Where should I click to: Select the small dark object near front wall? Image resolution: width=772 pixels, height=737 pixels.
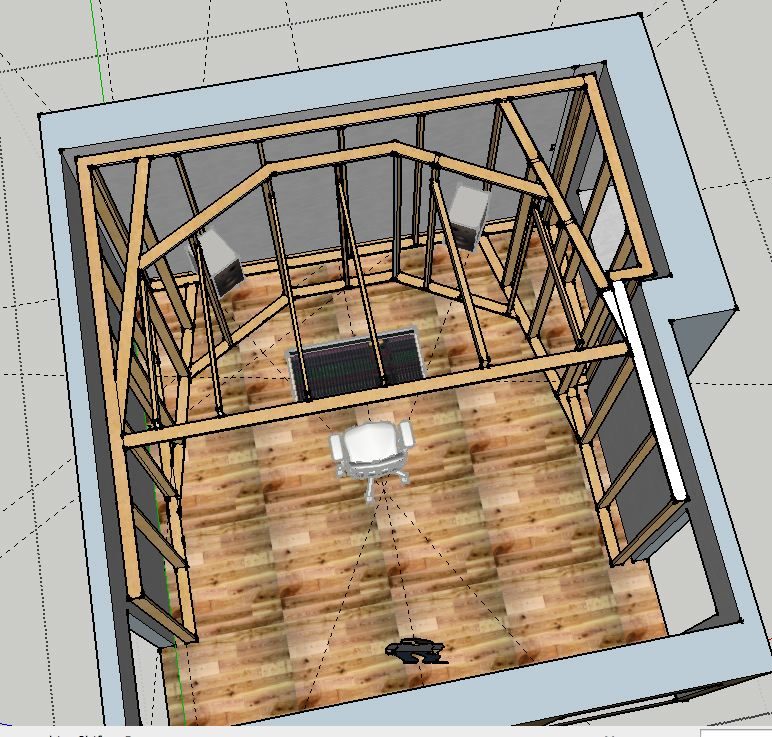[x=417, y=651]
